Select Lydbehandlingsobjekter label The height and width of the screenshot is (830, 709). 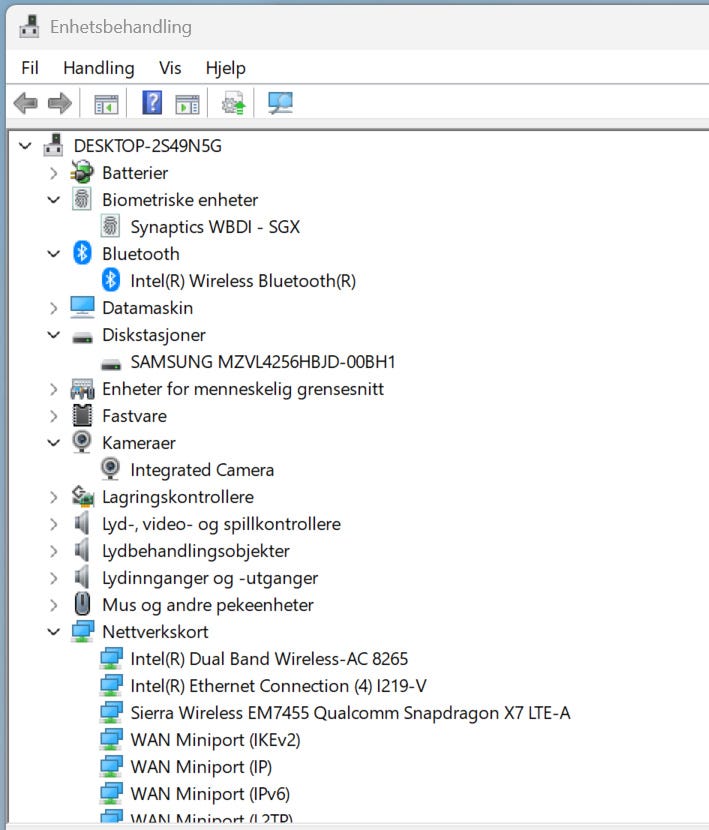(196, 551)
